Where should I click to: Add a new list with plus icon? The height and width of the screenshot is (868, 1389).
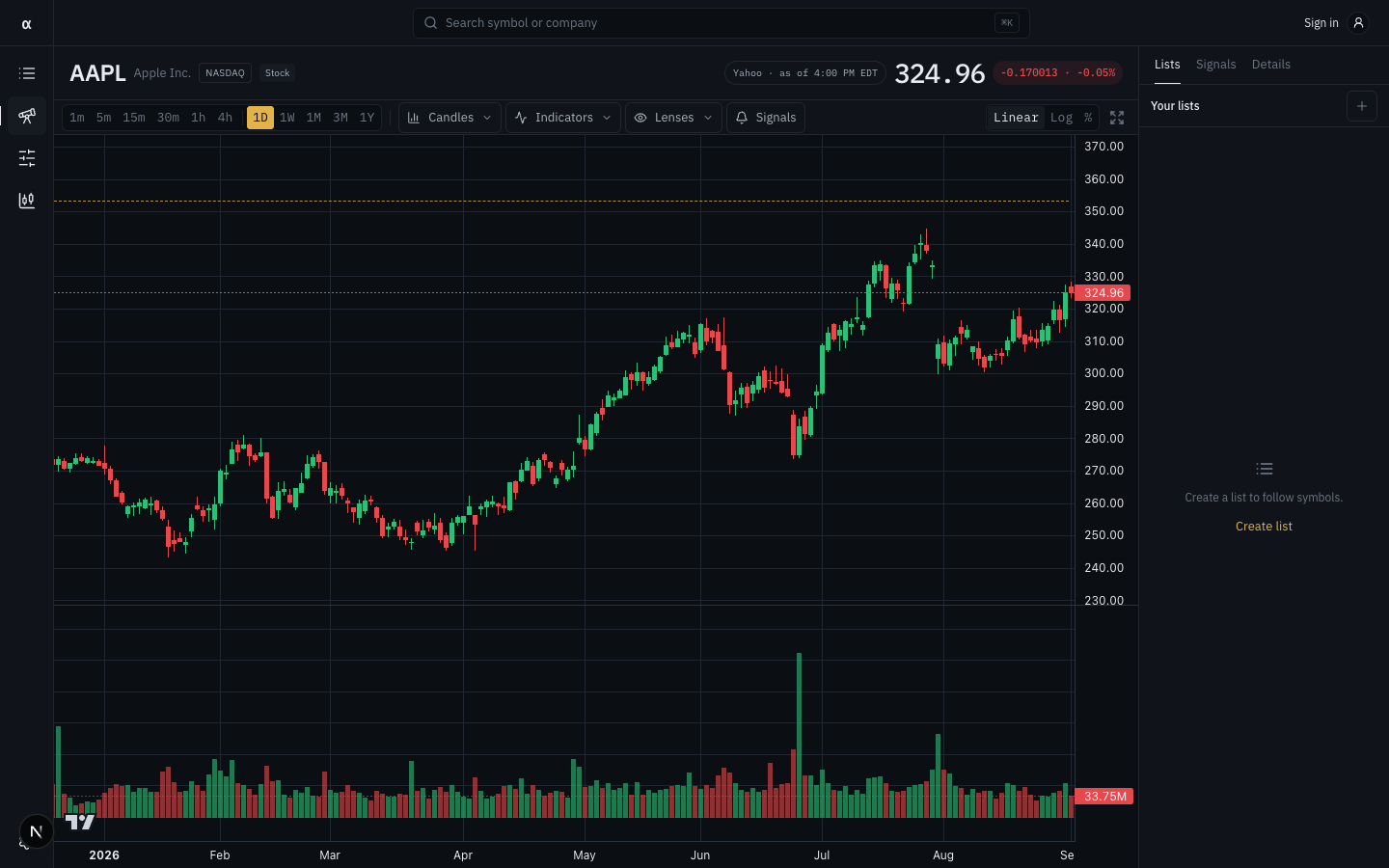tap(1362, 106)
